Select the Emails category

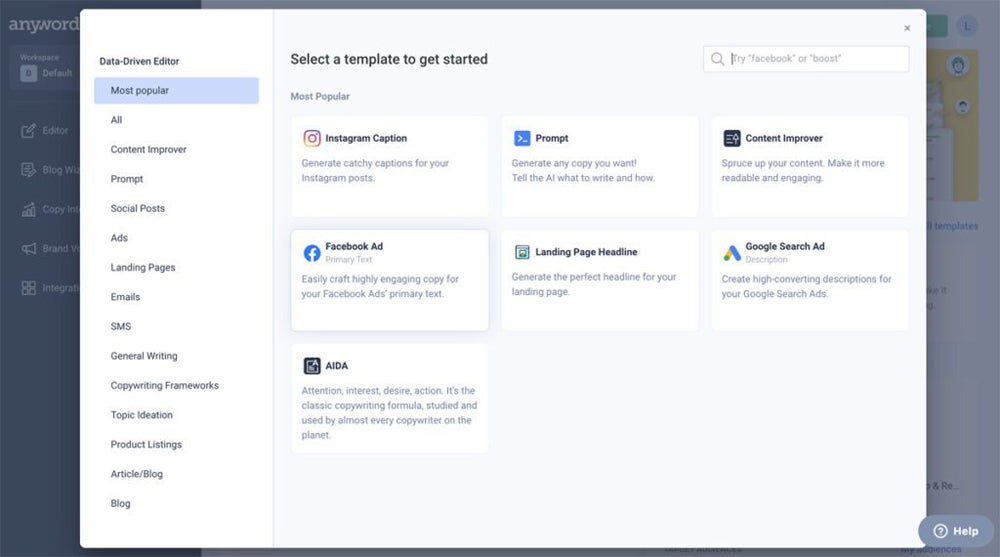pyautogui.click(x=125, y=297)
